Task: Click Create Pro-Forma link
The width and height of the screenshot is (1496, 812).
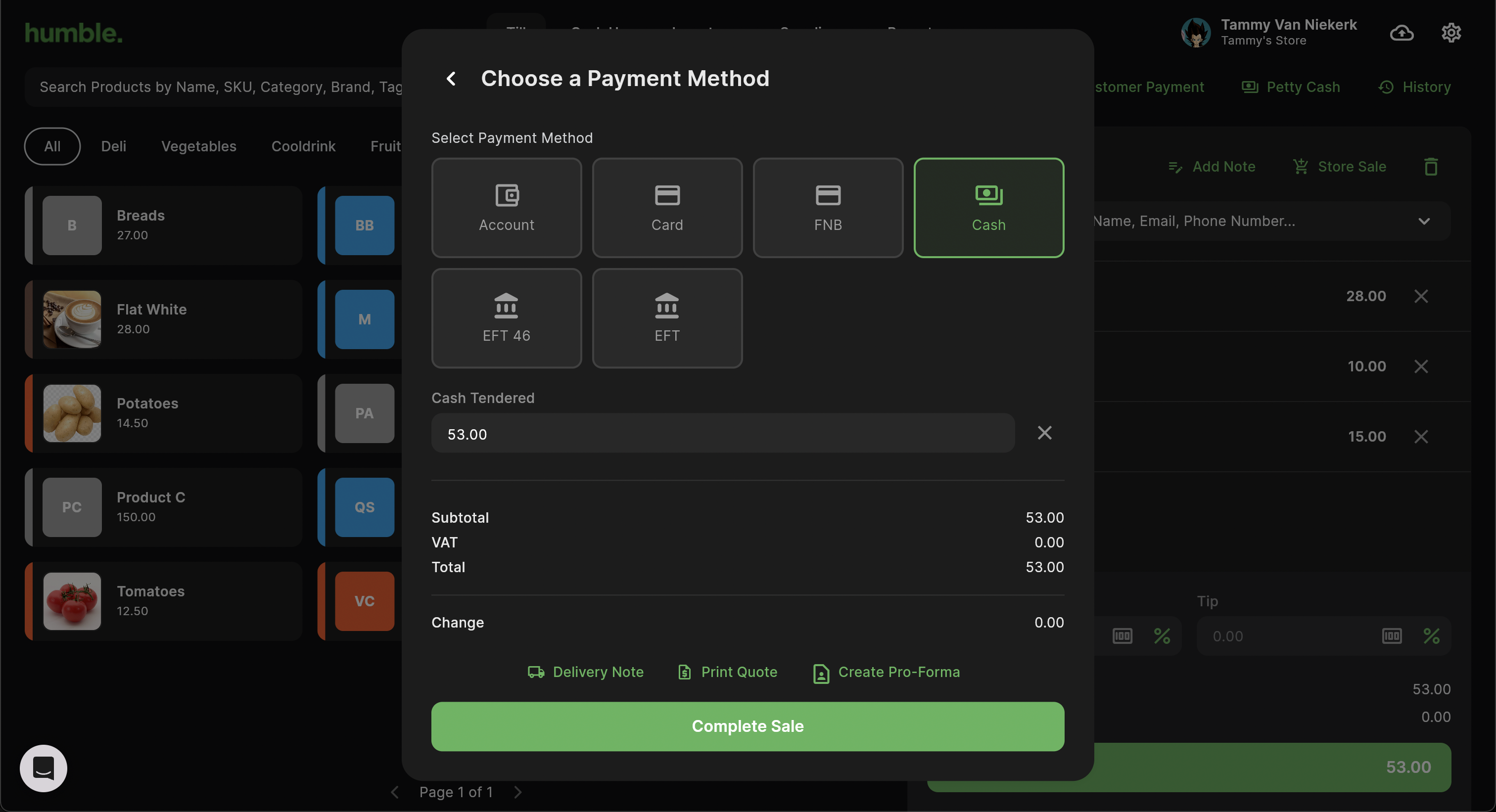Action: click(x=886, y=672)
